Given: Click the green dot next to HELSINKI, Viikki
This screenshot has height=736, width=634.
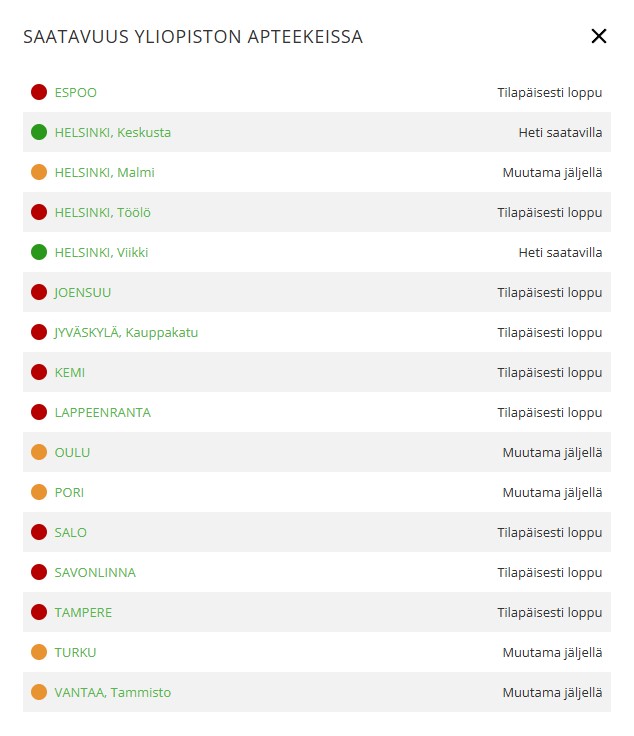Looking at the screenshot, I should click(x=39, y=252).
